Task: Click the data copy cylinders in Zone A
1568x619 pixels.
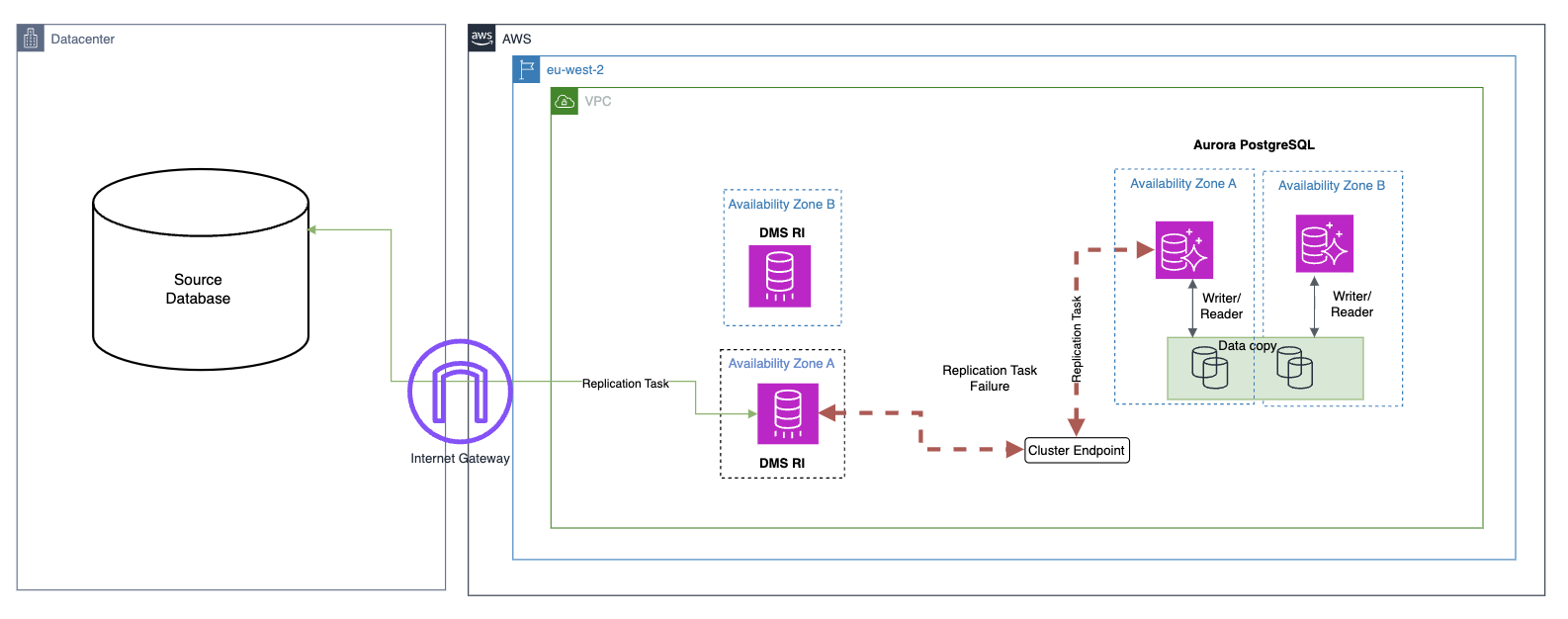Action: [1210, 368]
